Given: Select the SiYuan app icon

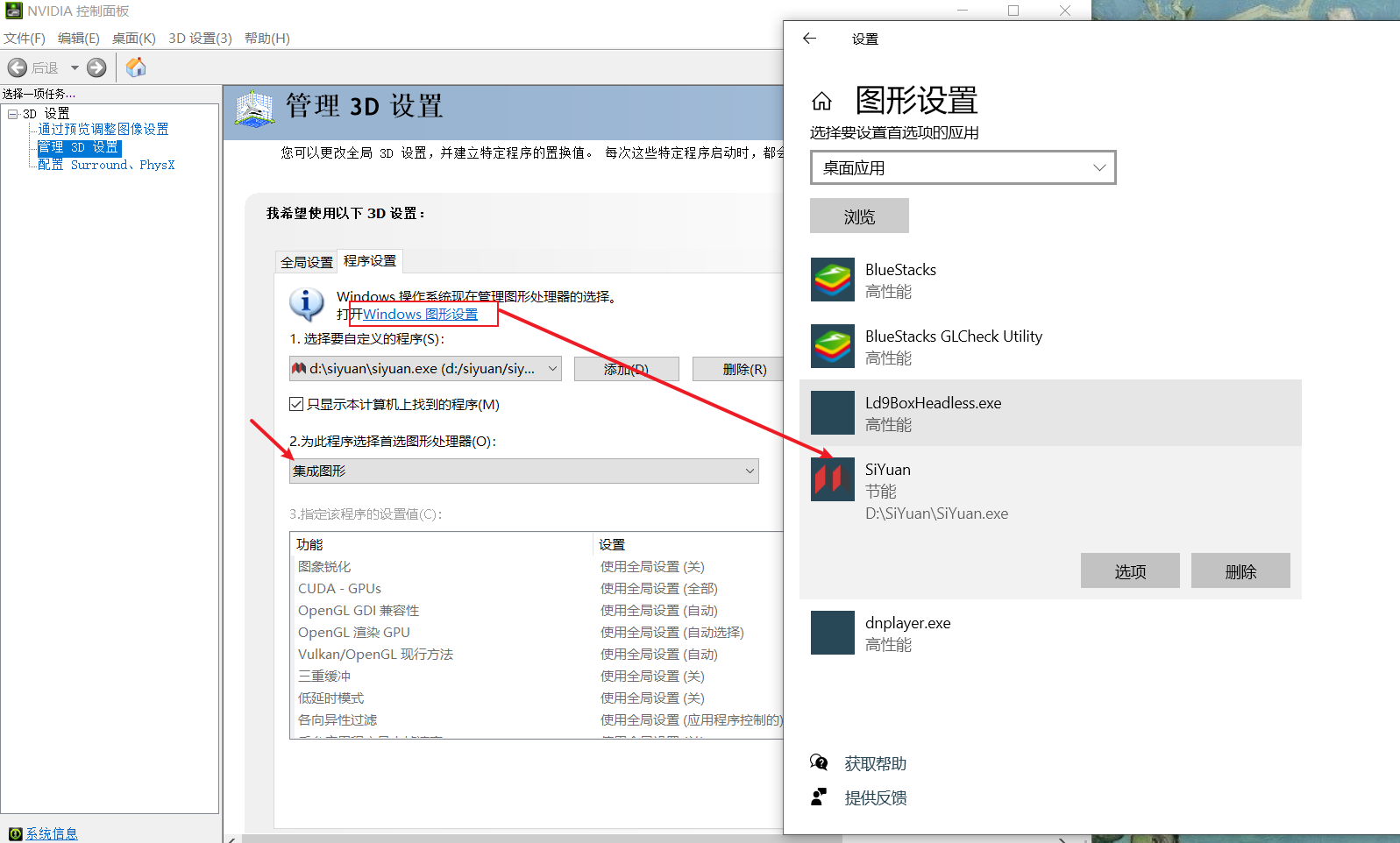Looking at the screenshot, I should [x=833, y=479].
